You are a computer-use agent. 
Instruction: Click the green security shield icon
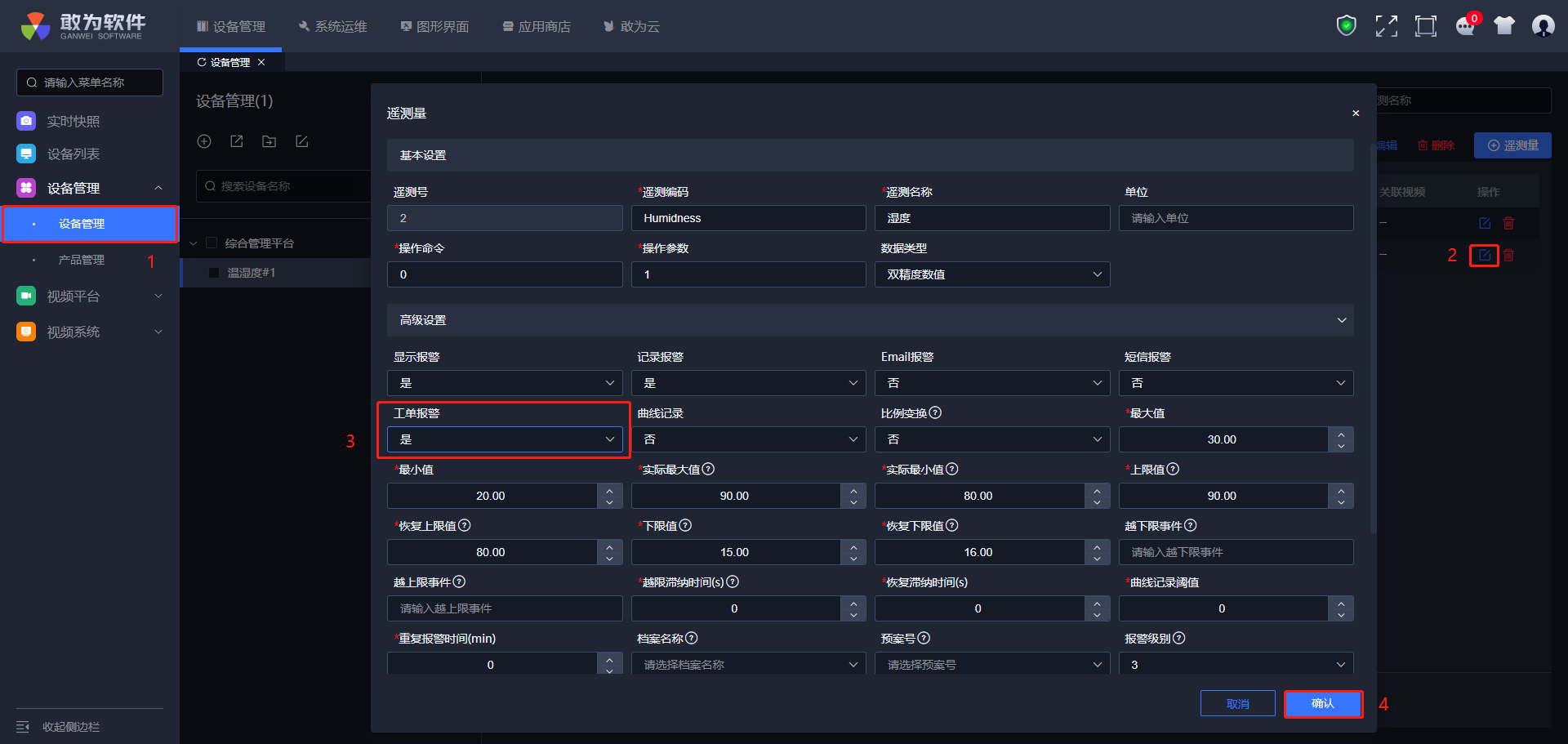(1346, 26)
